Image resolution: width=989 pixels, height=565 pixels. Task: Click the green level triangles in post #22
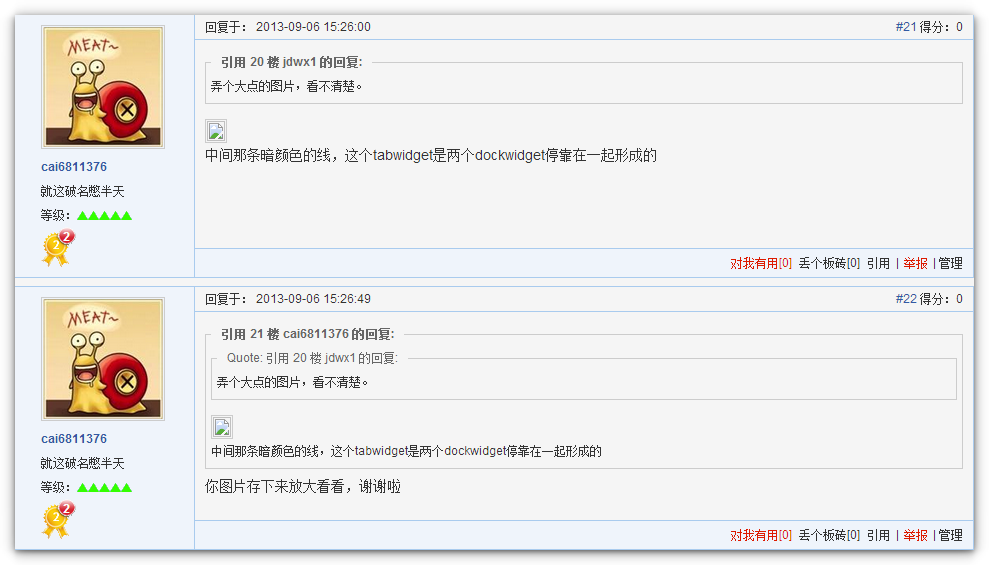pyautogui.click(x=104, y=487)
